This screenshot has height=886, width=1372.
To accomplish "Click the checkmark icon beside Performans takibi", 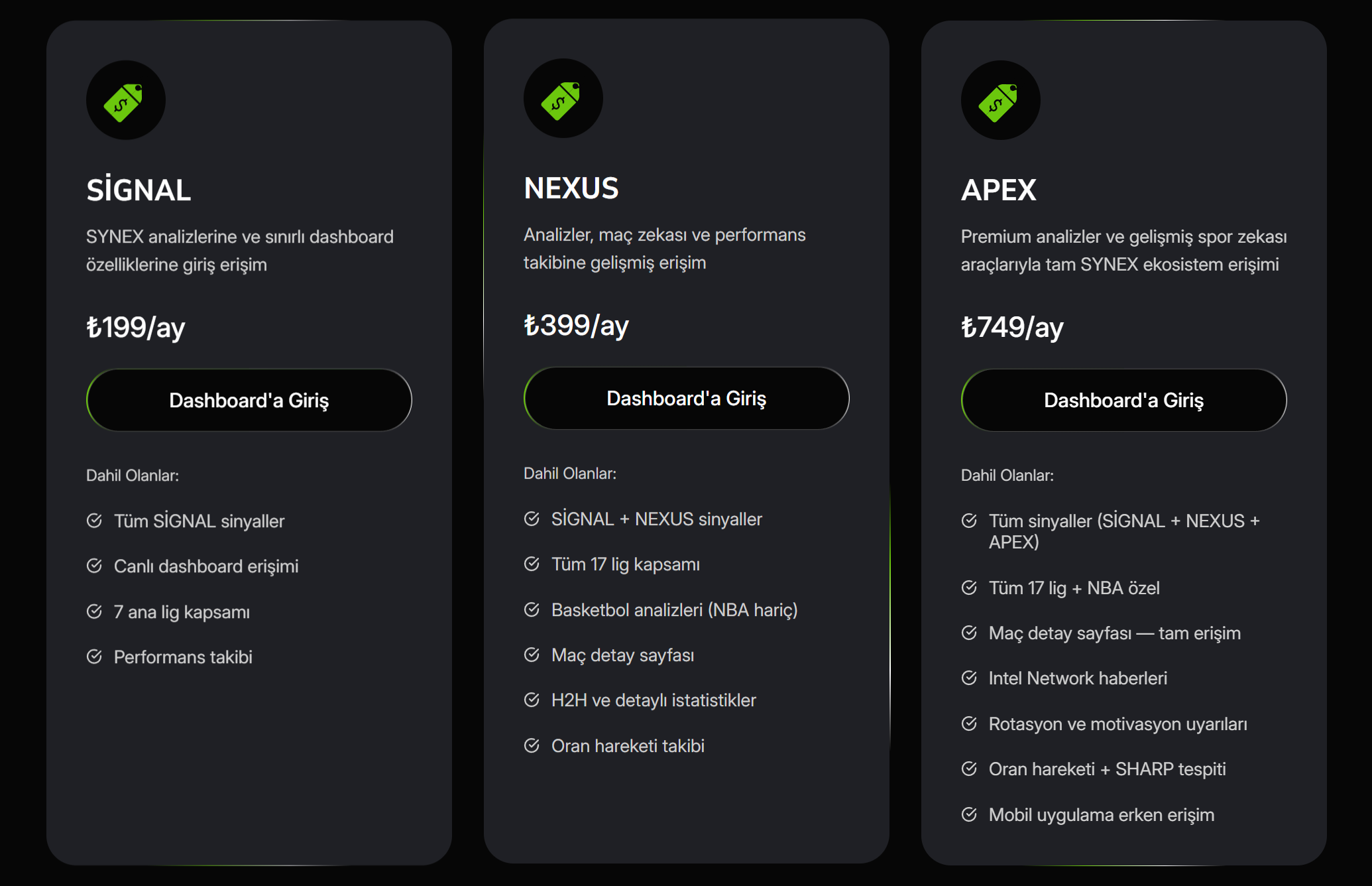I will tap(94, 657).
